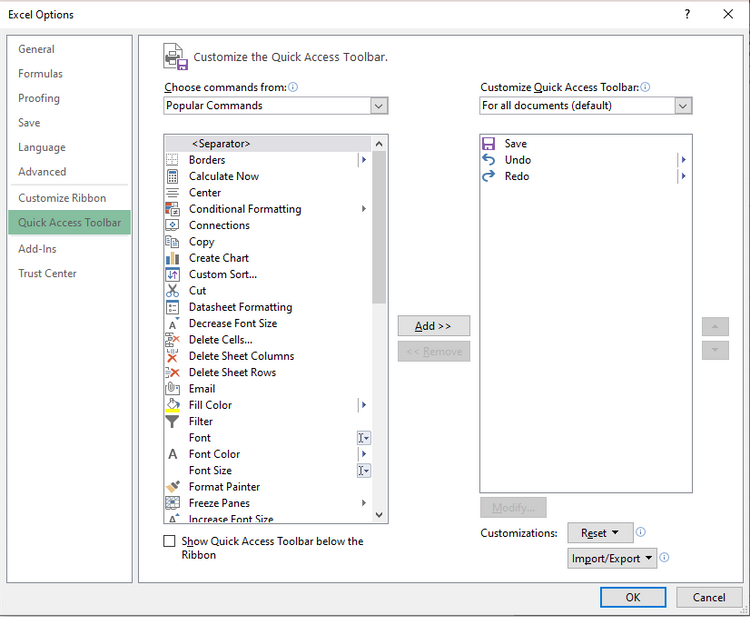Expand the Freeze Panes submenu arrow
The image size is (750, 617).
point(364,503)
